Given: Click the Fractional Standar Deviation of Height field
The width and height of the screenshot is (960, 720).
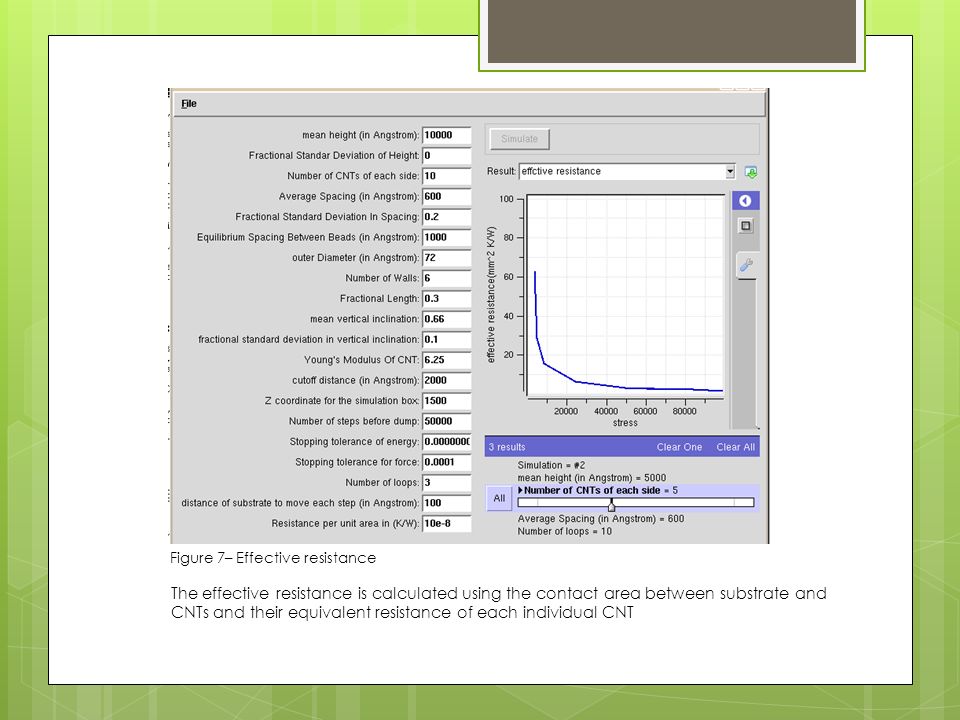Looking at the screenshot, I should pos(446,156).
